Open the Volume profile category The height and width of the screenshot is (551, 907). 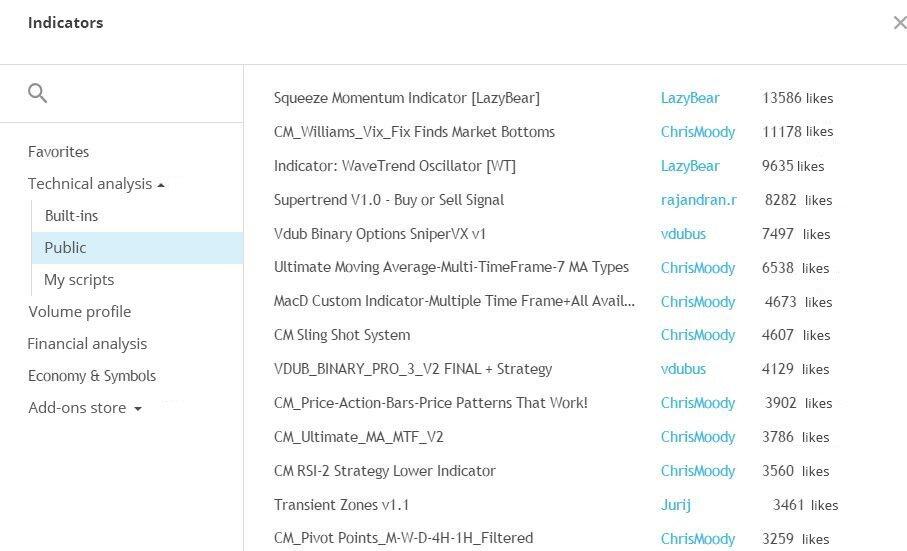pyautogui.click(x=79, y=312)
